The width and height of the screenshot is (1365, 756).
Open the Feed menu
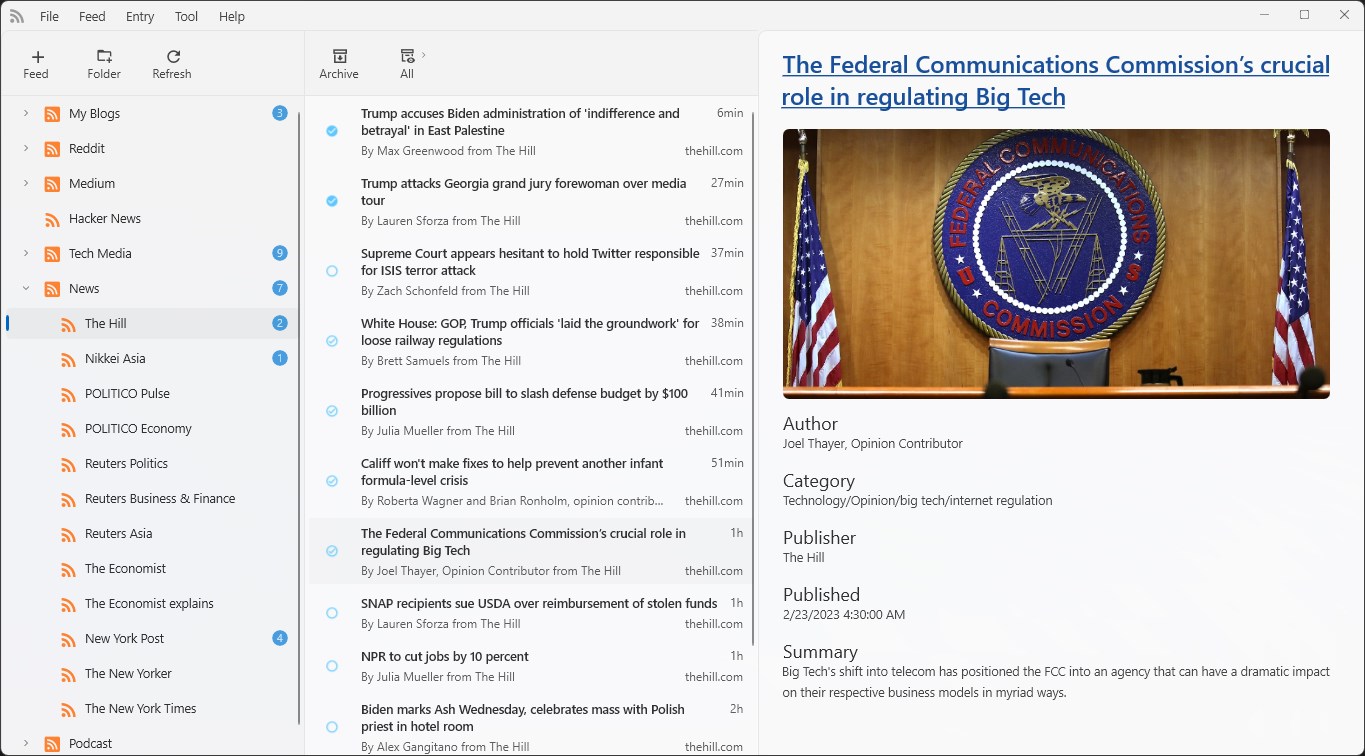92,16
